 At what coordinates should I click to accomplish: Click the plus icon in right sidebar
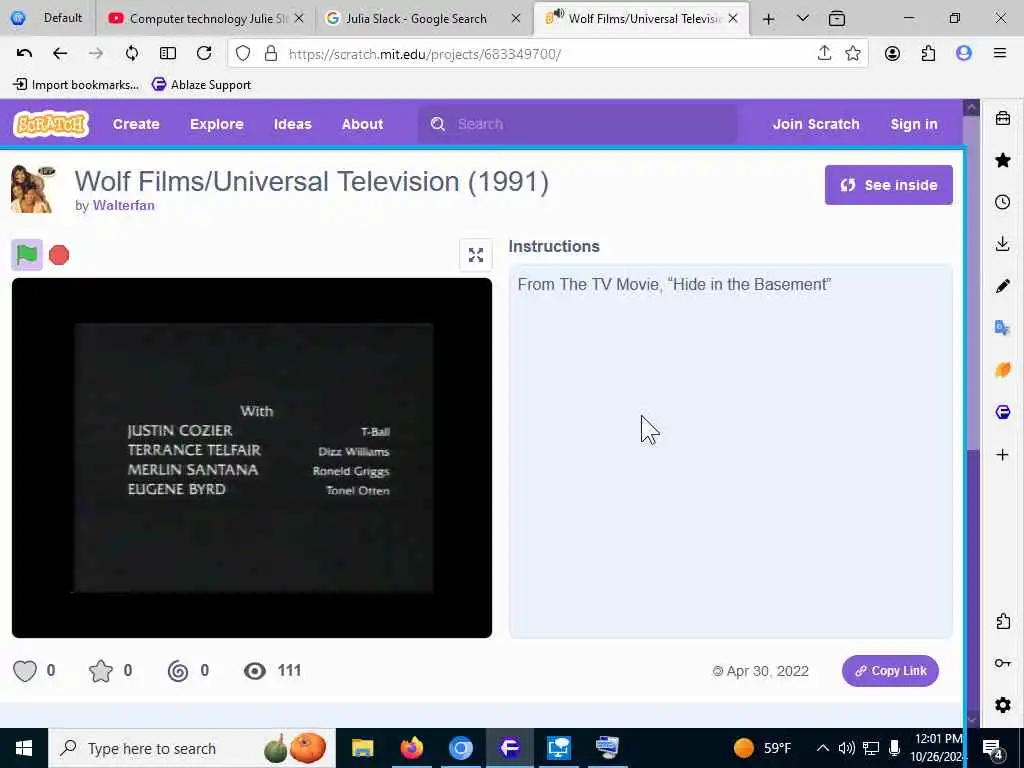coord(1002,455)
